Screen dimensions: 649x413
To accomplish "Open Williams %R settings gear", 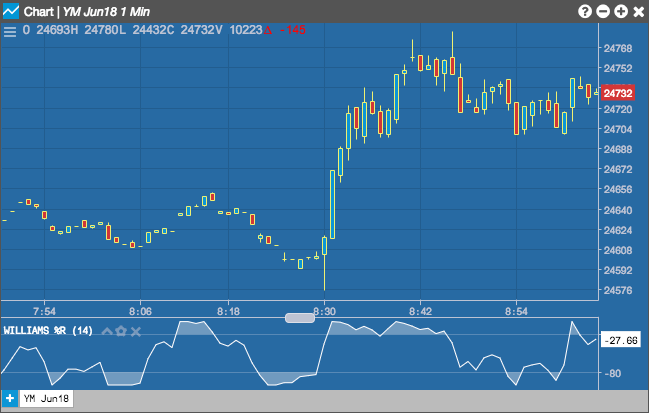I will (121, 331).
